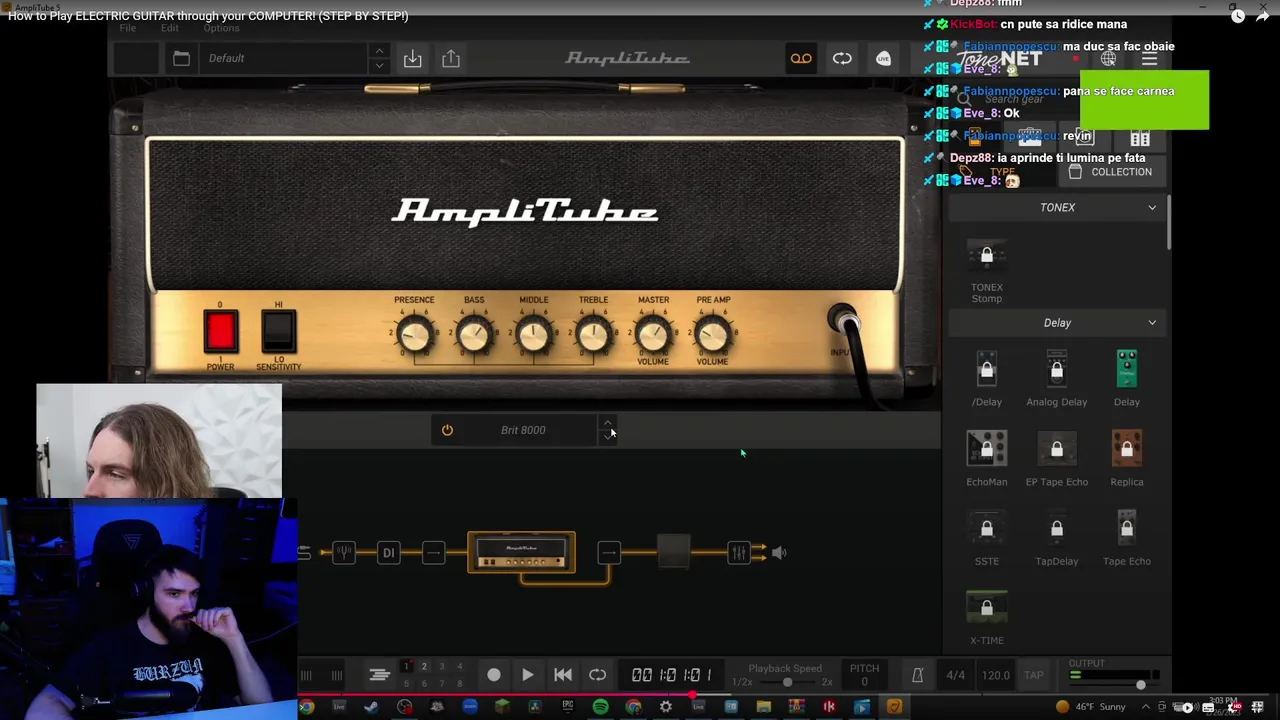Open the mixer block in chain
The image size is (1280, 720).
pyautogui.click(x=738, y=552)
